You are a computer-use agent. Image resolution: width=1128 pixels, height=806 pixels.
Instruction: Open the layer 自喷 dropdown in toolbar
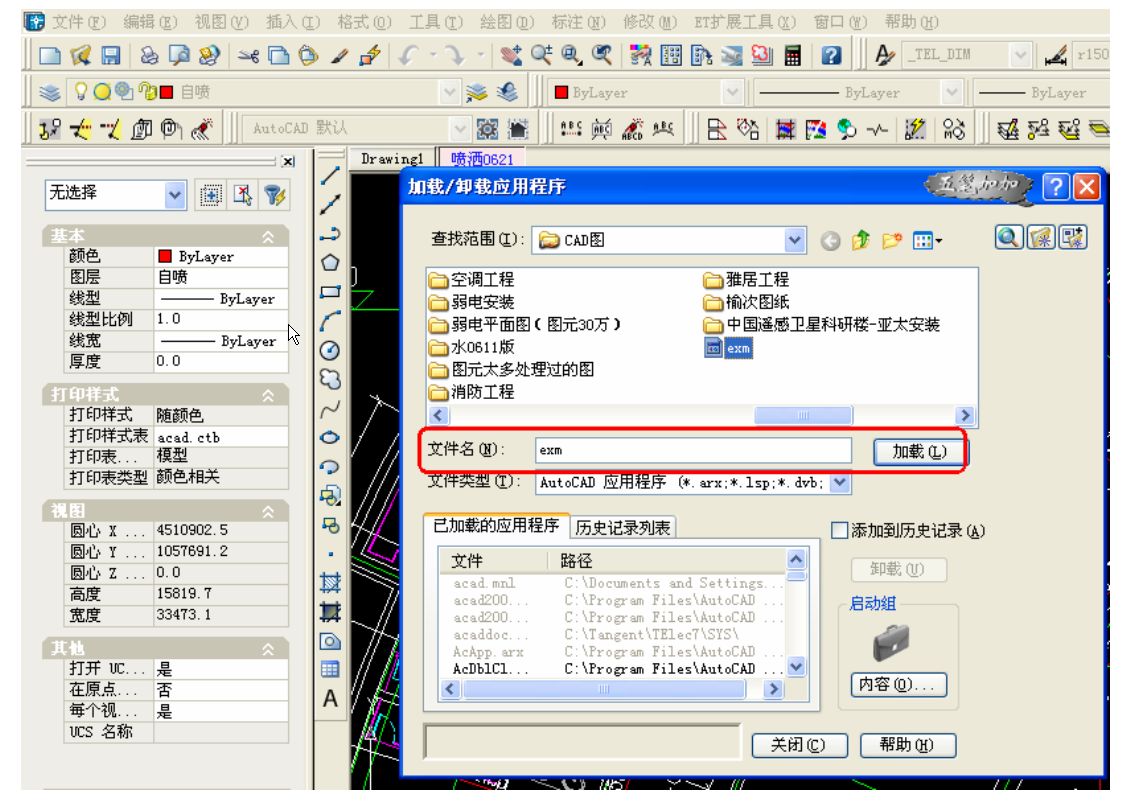pyautogui.click(x=449, y=92)
